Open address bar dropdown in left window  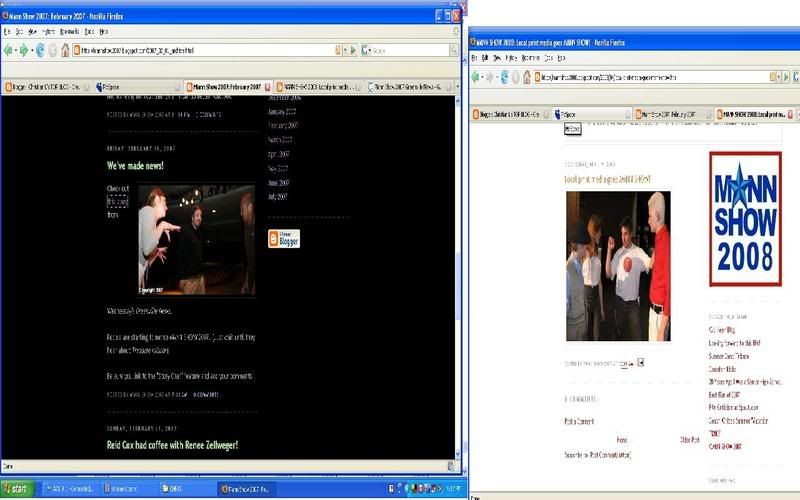tap(345, 50)
